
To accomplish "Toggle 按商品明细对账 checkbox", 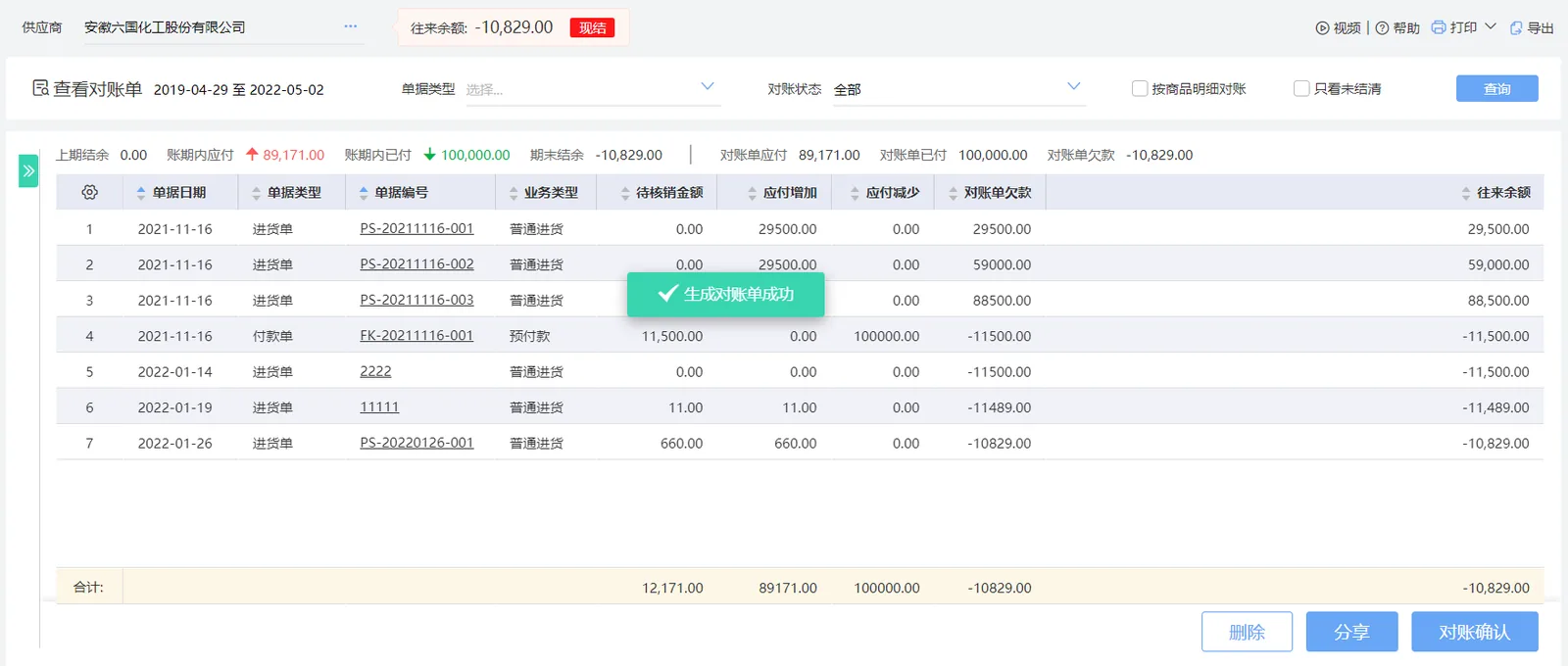I will [x=1140, y=88].
